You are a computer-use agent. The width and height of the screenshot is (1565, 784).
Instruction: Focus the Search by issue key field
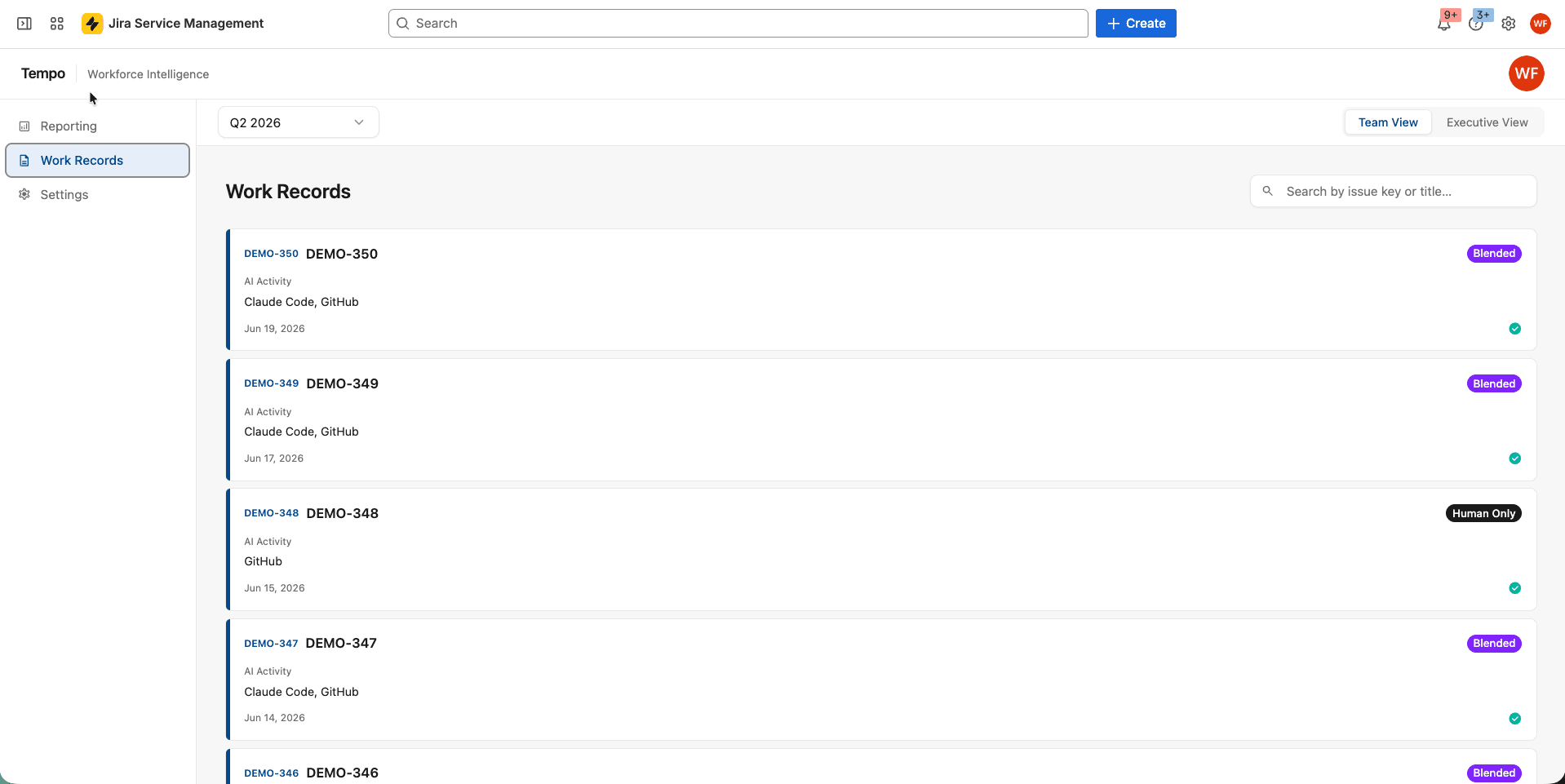pos(1394,191)
